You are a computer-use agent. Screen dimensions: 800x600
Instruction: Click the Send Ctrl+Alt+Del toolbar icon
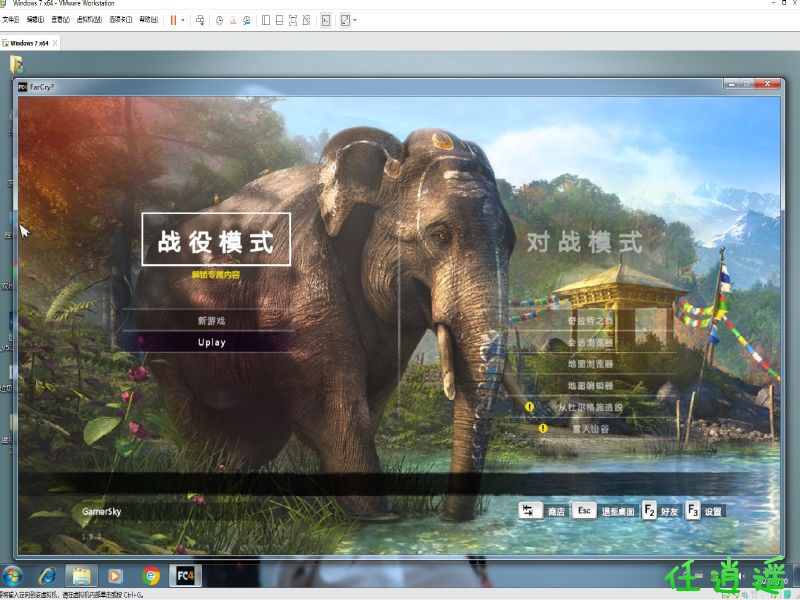(200, 20)
